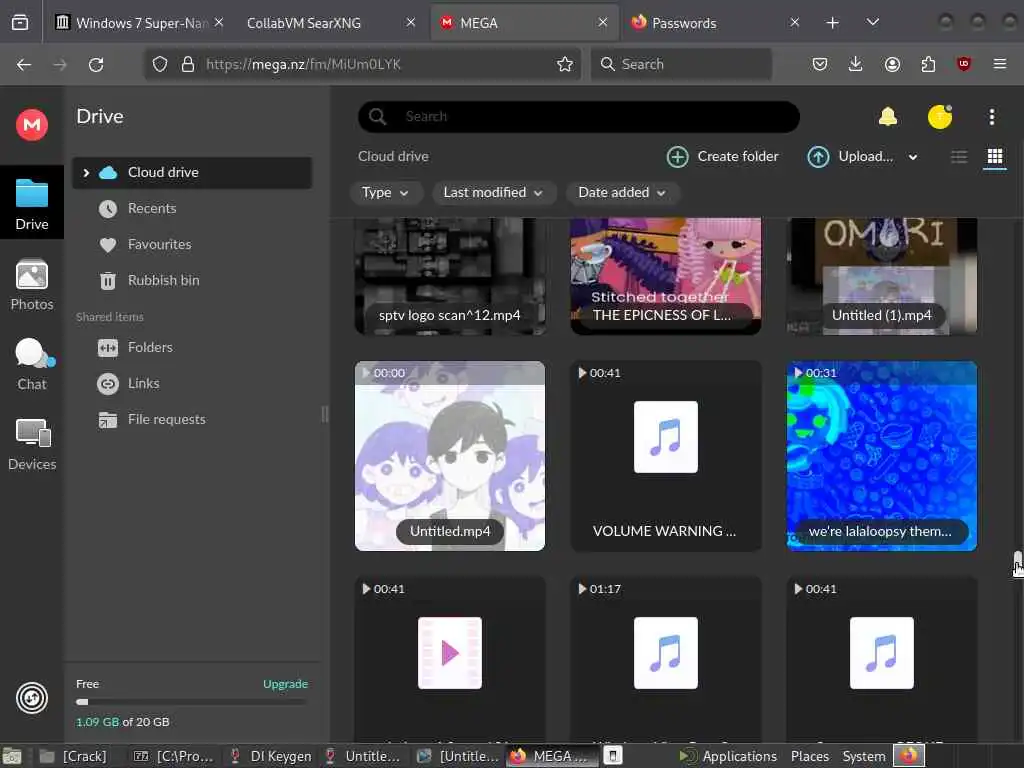Viewport: 1024px width, 768px height.
Task: Open Untitled (1).mp4 thumbnail
Action: point(882,276)
